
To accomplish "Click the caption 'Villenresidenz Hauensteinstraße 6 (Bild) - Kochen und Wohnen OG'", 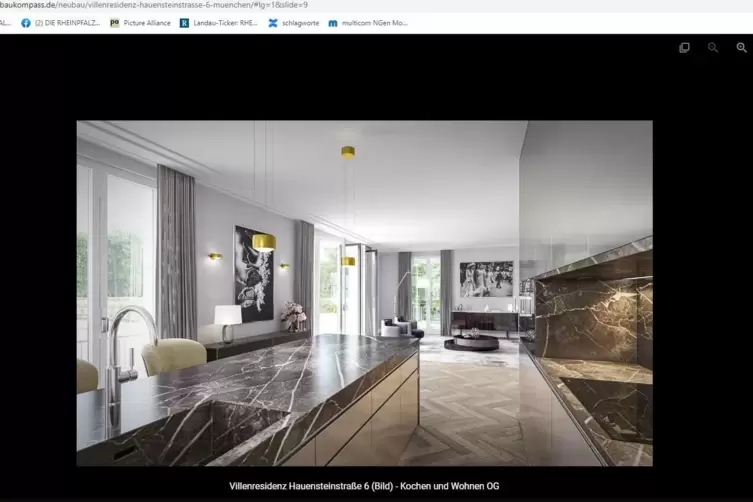I will click(x=364, y=486).
